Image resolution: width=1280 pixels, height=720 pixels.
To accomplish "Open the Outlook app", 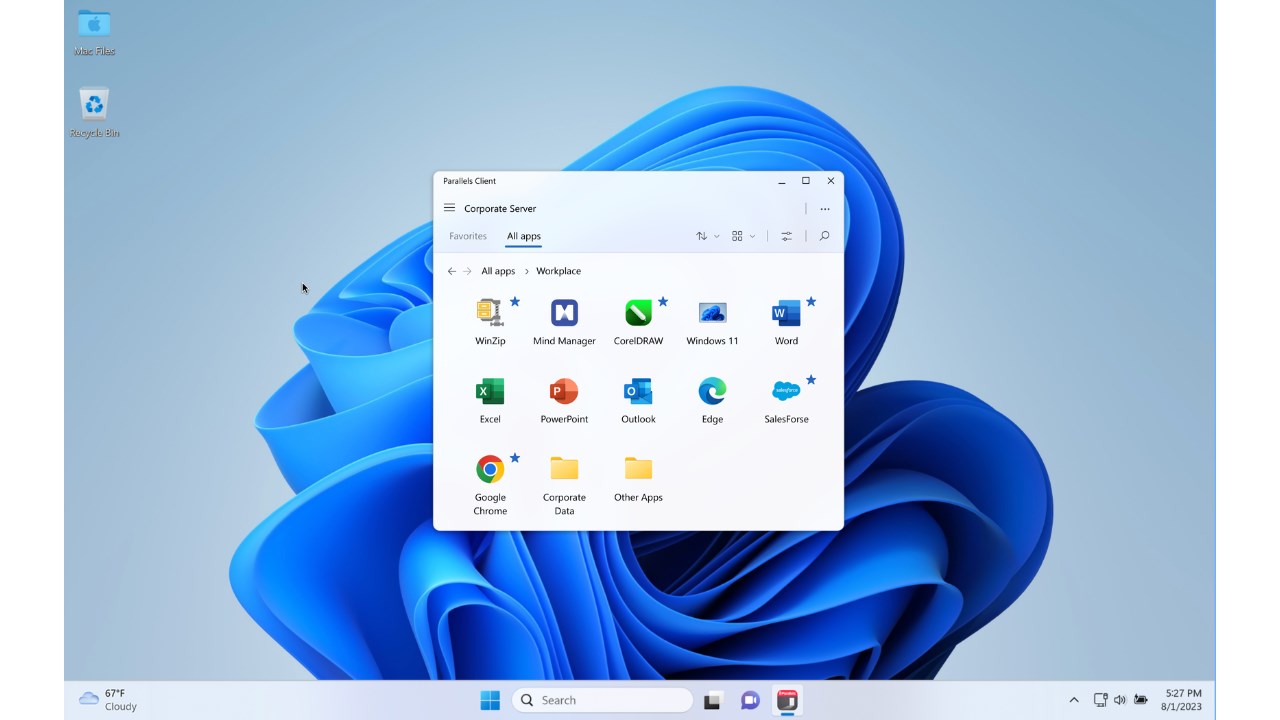I will click(638, 400).
